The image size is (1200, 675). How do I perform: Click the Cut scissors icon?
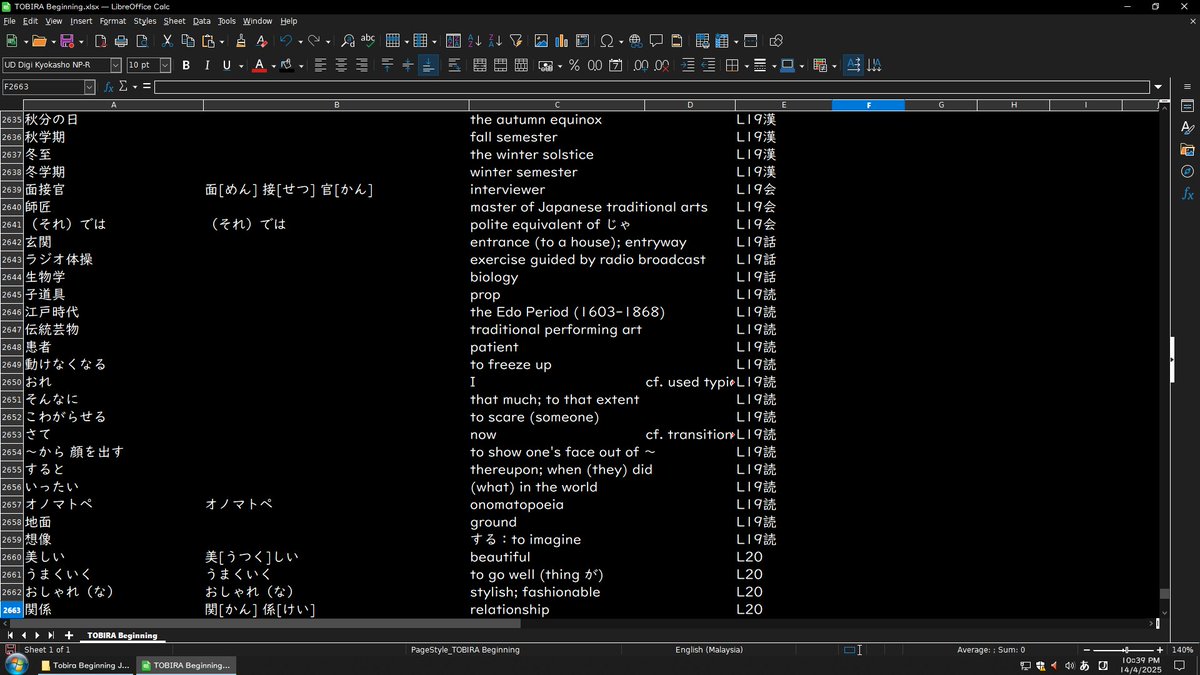click(167, 41)
